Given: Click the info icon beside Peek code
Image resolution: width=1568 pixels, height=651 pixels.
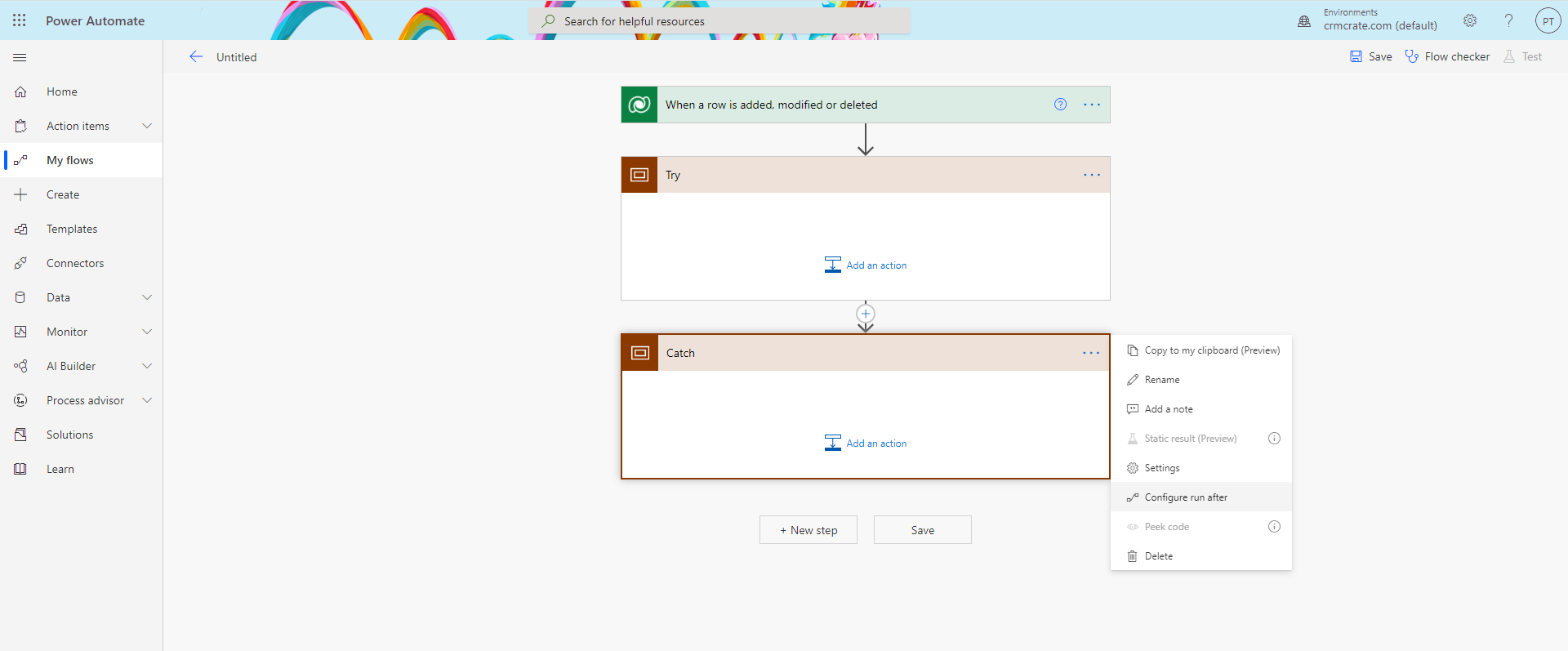Looking at the screenshot, I should click(x=1274, y=527).
